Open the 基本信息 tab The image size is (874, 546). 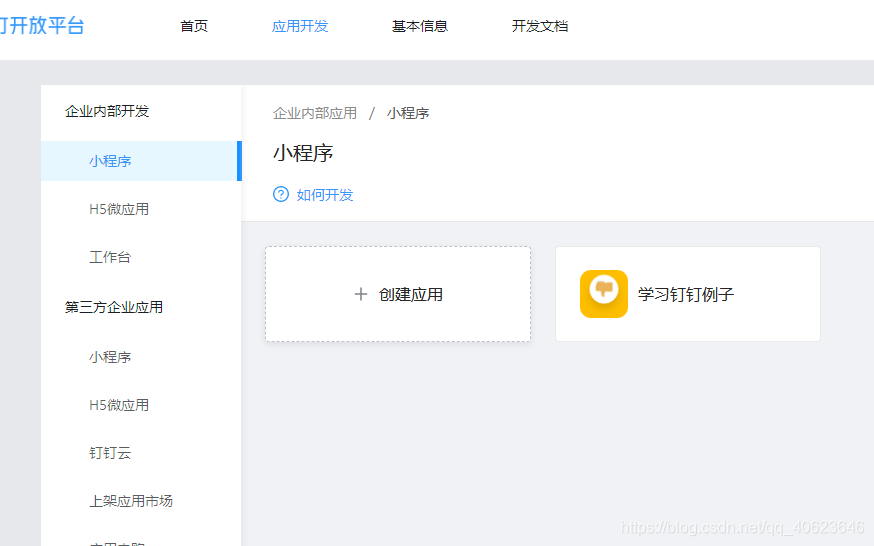tap(420, 26)
